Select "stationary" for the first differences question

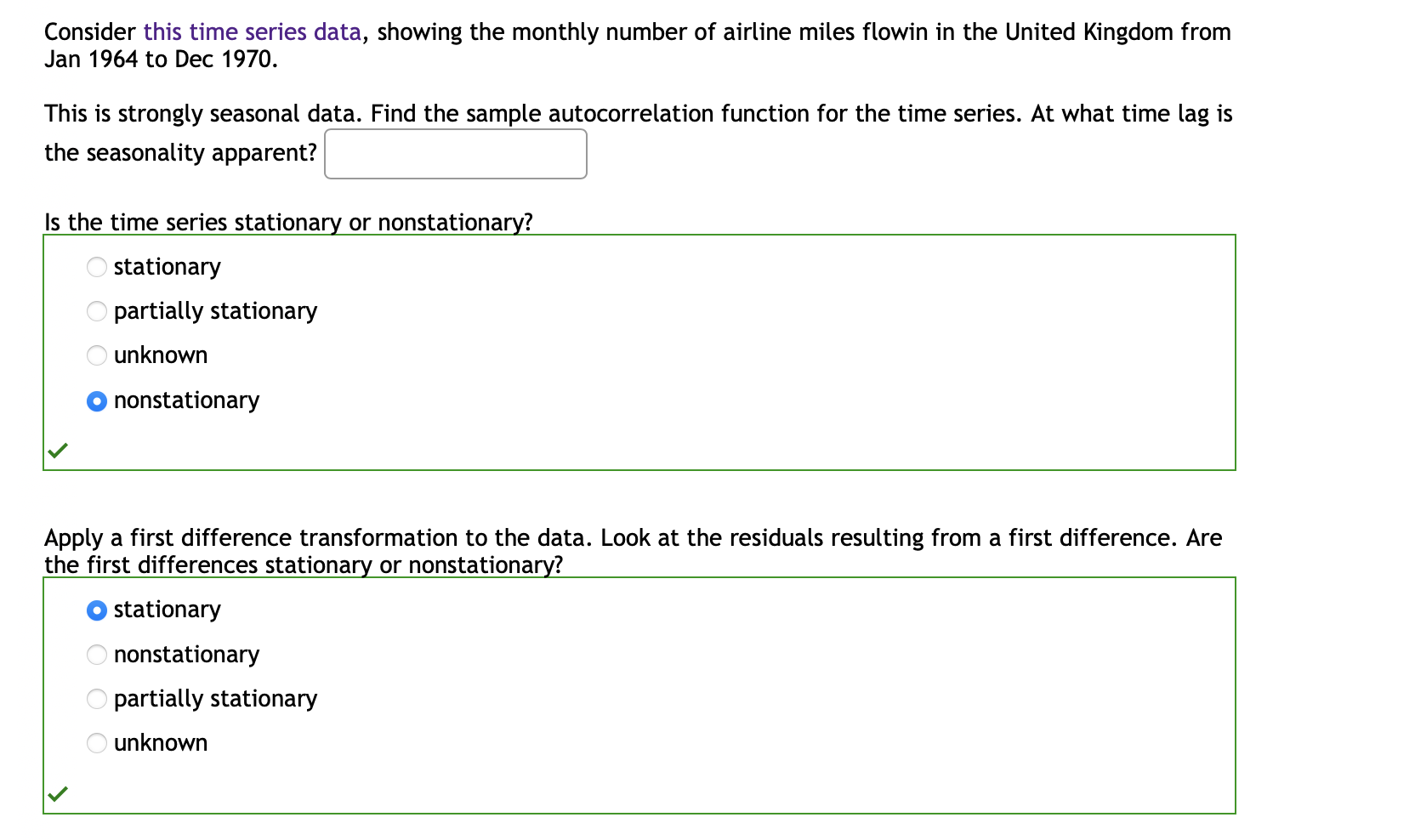[97, 610]
